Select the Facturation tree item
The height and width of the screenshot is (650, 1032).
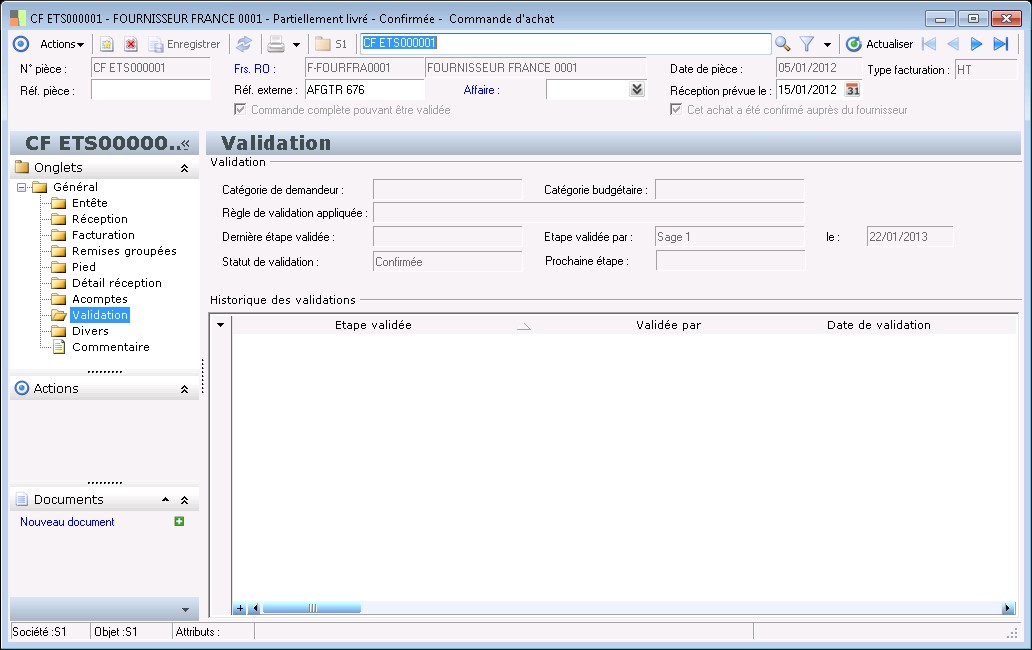(x=103, y=235)
